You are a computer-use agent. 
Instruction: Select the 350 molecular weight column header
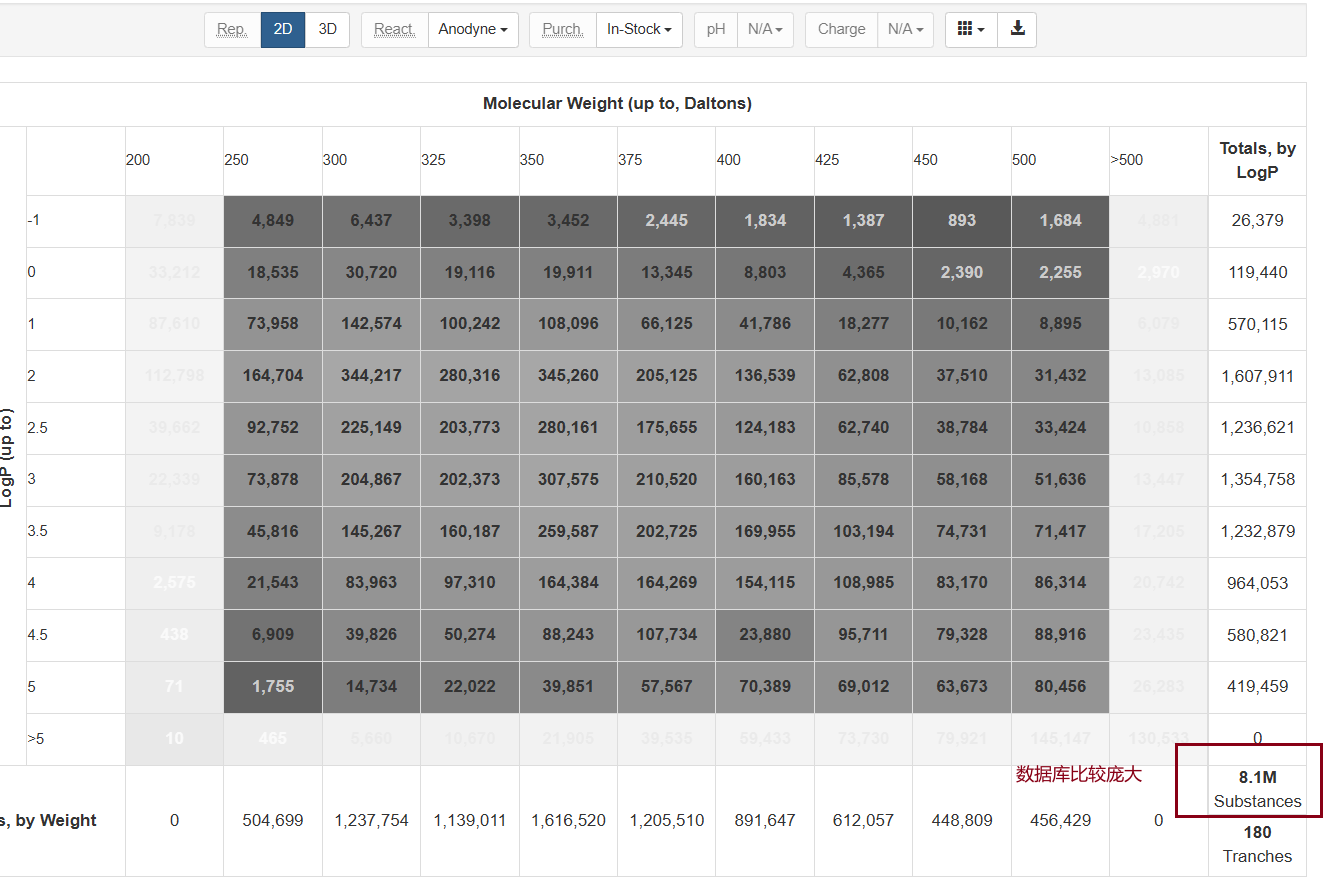568,160
